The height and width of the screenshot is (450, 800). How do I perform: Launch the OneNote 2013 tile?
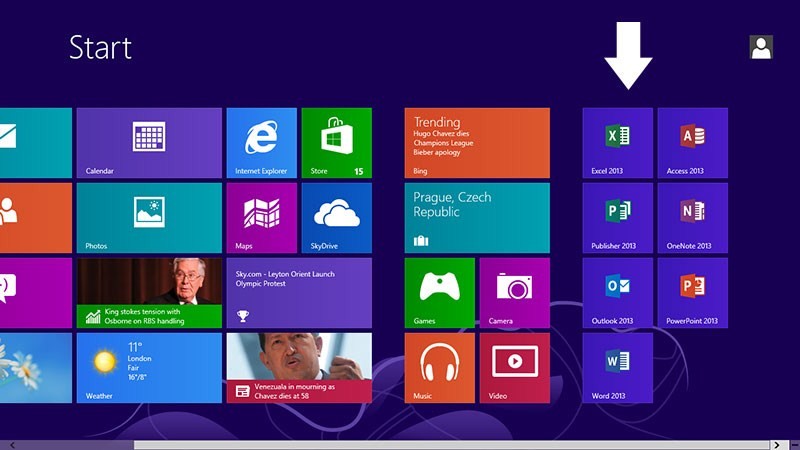point(692,218)
